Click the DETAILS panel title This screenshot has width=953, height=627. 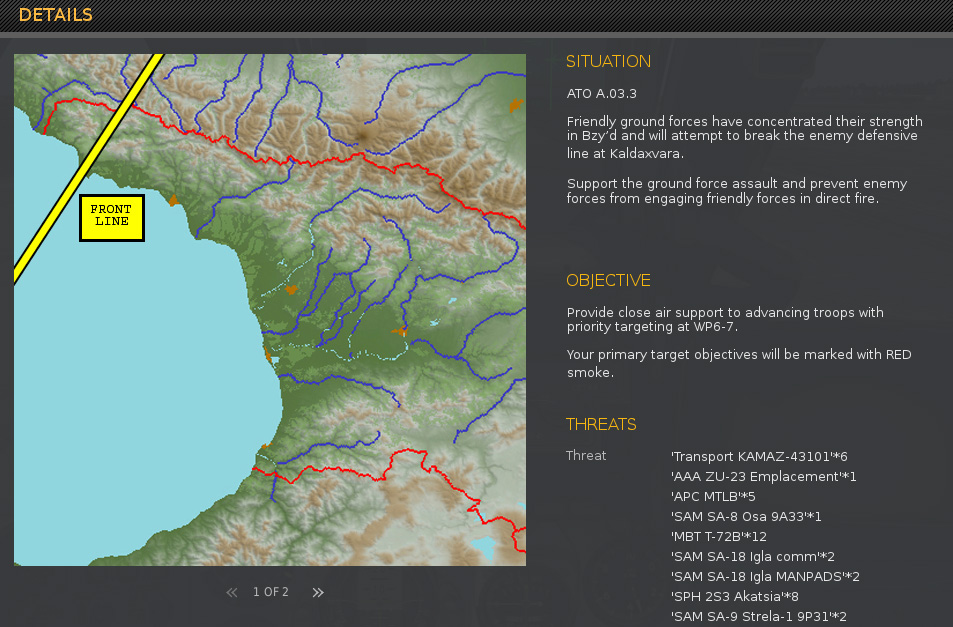[x=55, y=15]
